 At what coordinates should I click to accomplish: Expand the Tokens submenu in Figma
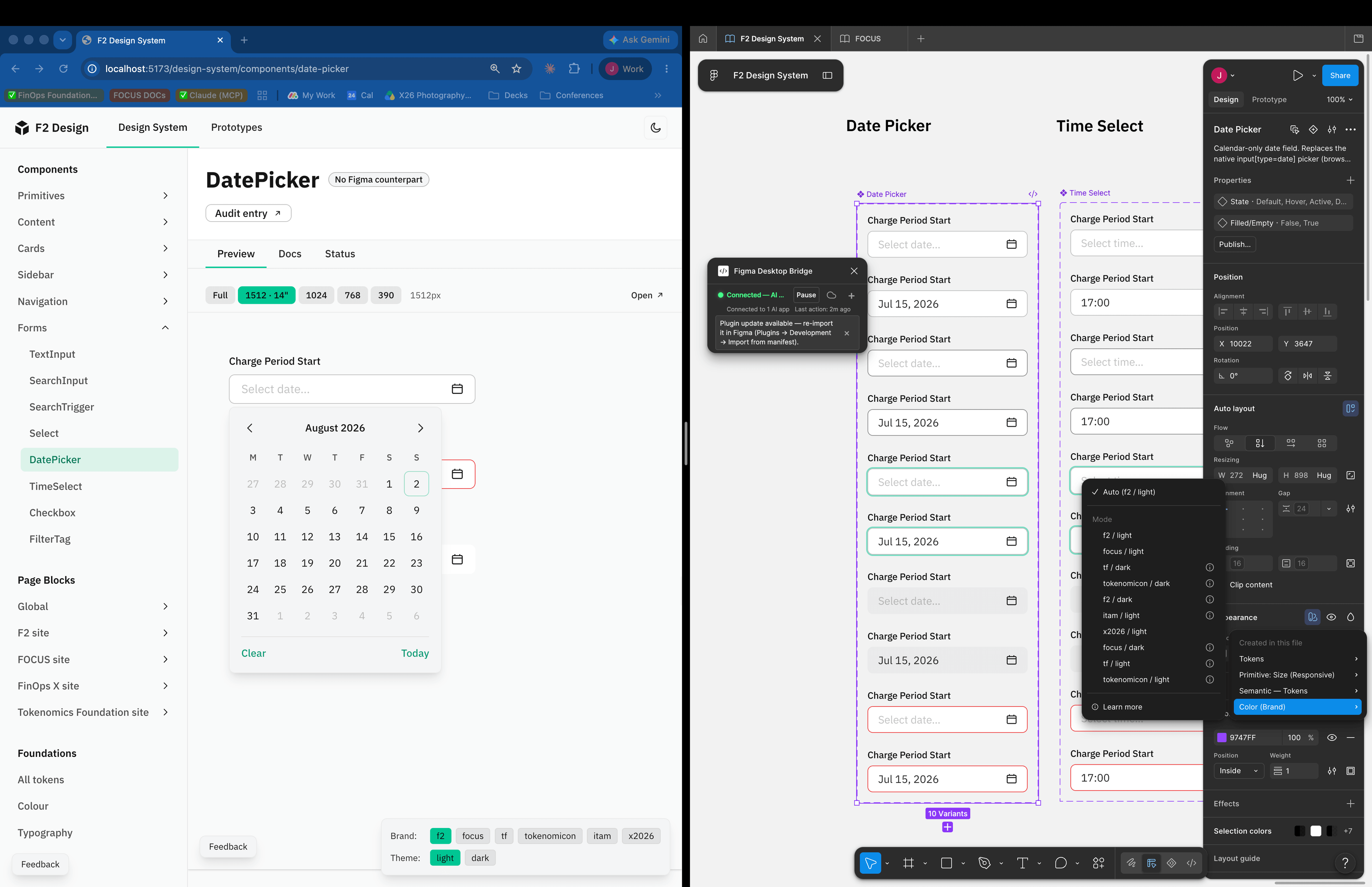click(x=1298, y=659)
